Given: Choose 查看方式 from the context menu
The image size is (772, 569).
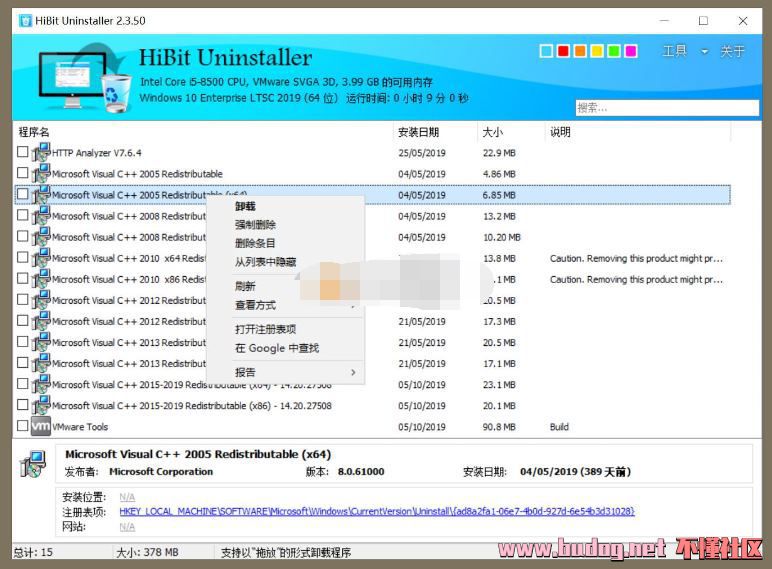Looking at the screenshot, I should coord(255,305).
